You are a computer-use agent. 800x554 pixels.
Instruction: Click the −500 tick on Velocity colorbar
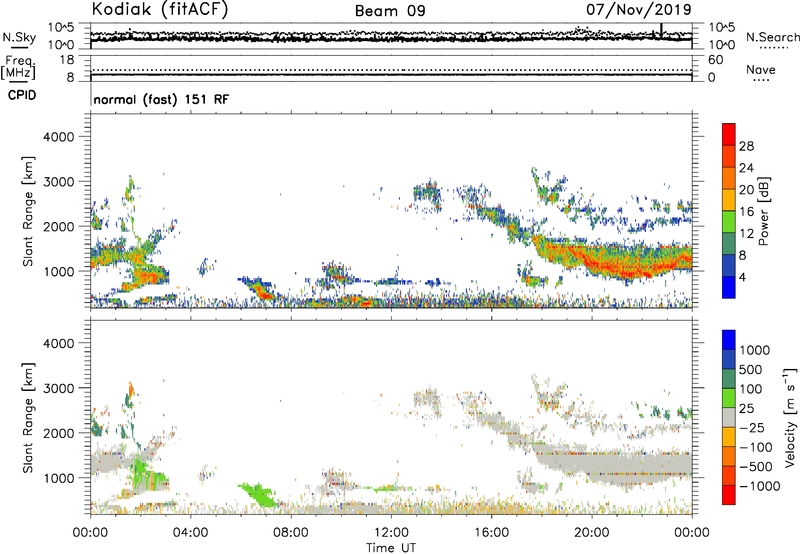[756, 466]
